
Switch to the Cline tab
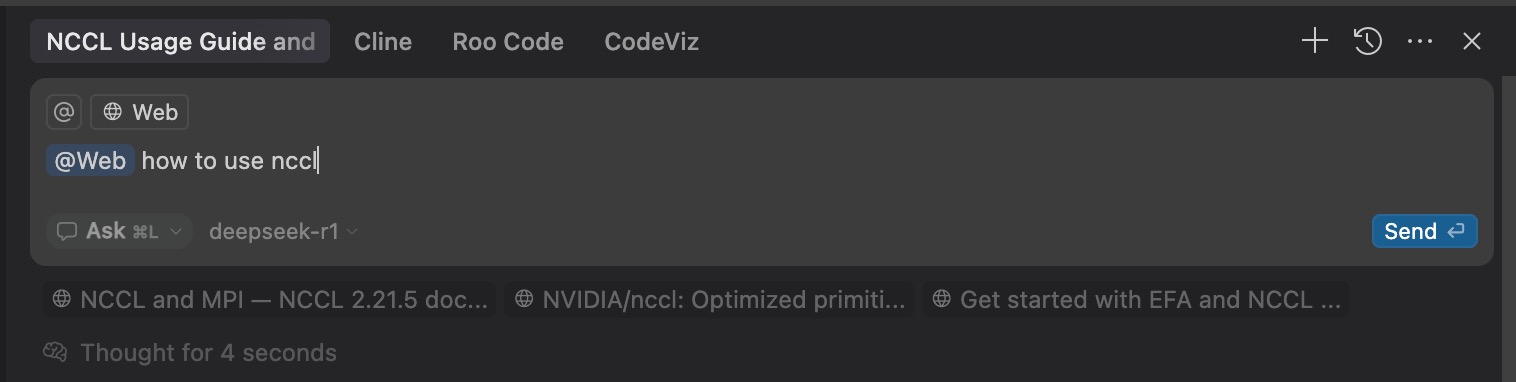[383, 42]
